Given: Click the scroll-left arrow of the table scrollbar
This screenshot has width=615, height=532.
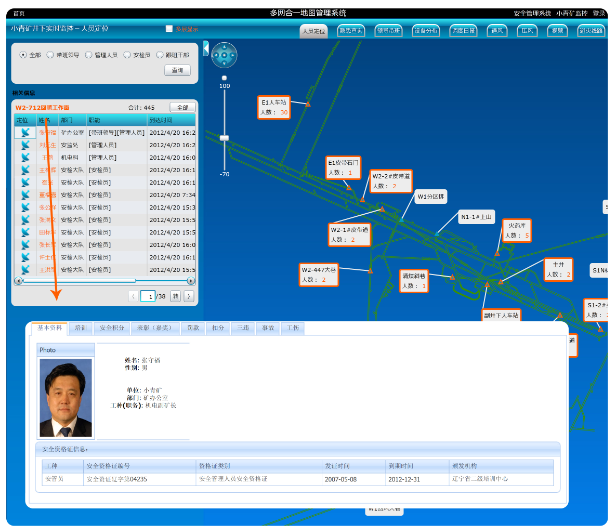Looking at the screenshot, I should pos(18,281).
